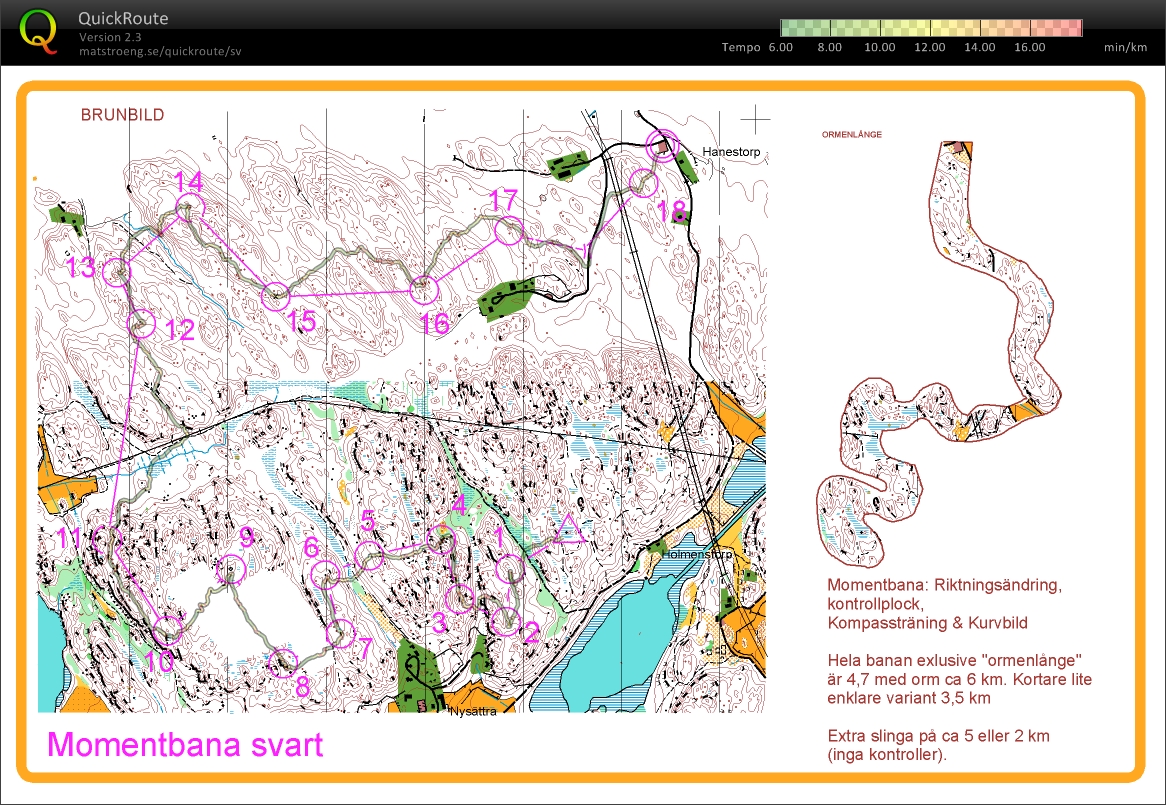Viewport: 1166px width, 805px height.
Task: Click the registration cross above the map corner
Action: click(x=755, y=119)
